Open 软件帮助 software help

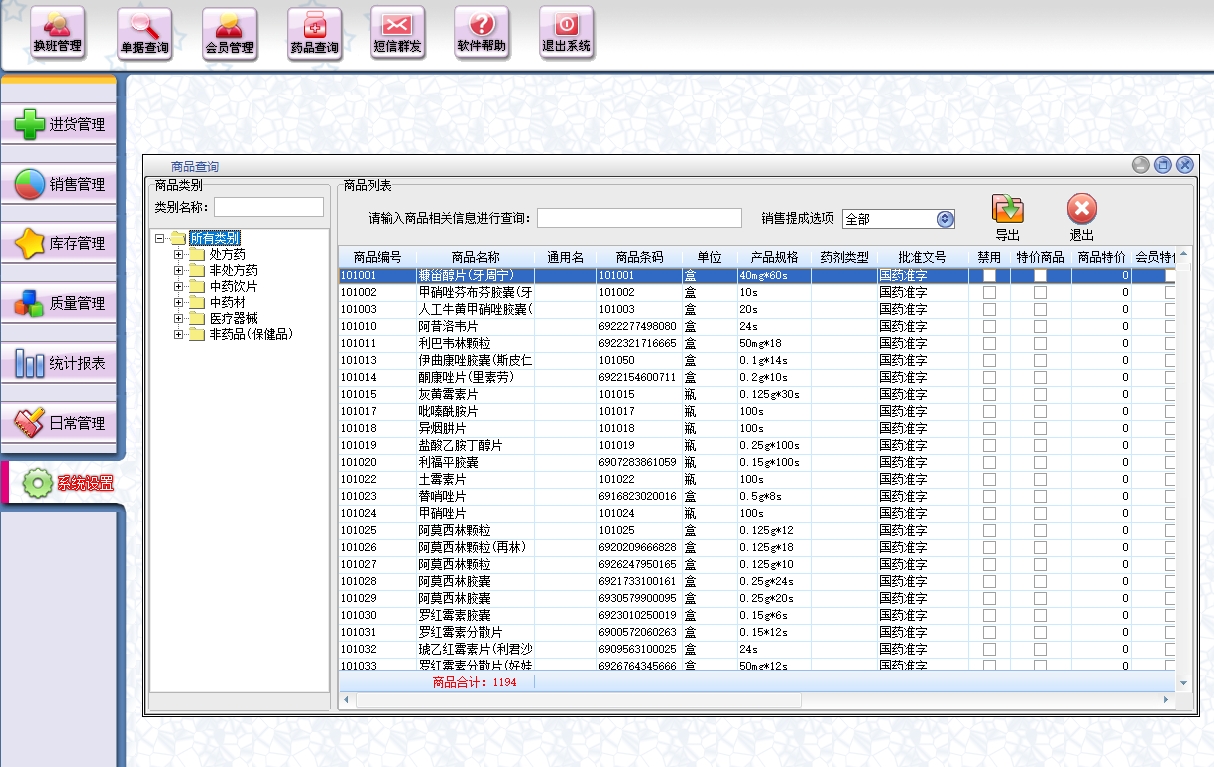coord(481,33)
